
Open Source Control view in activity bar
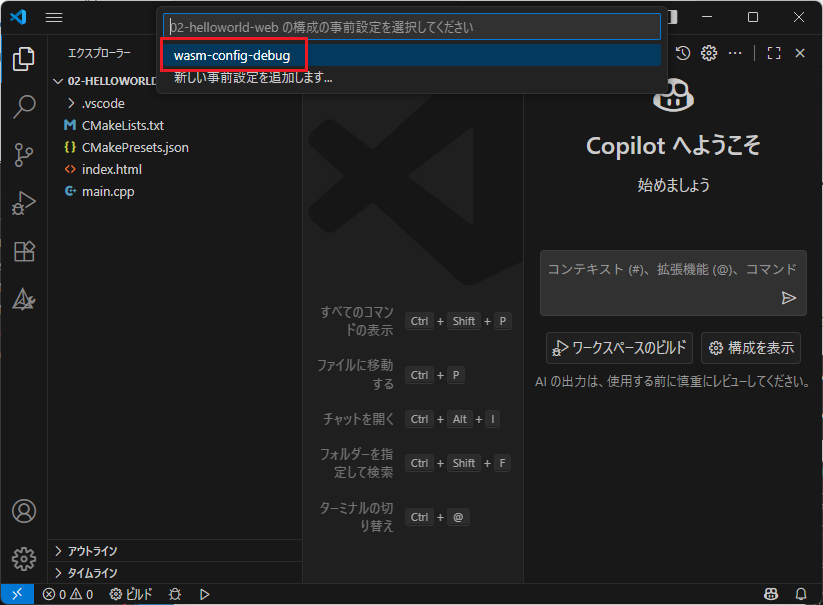pyautogui.click(x=24, y=155)
